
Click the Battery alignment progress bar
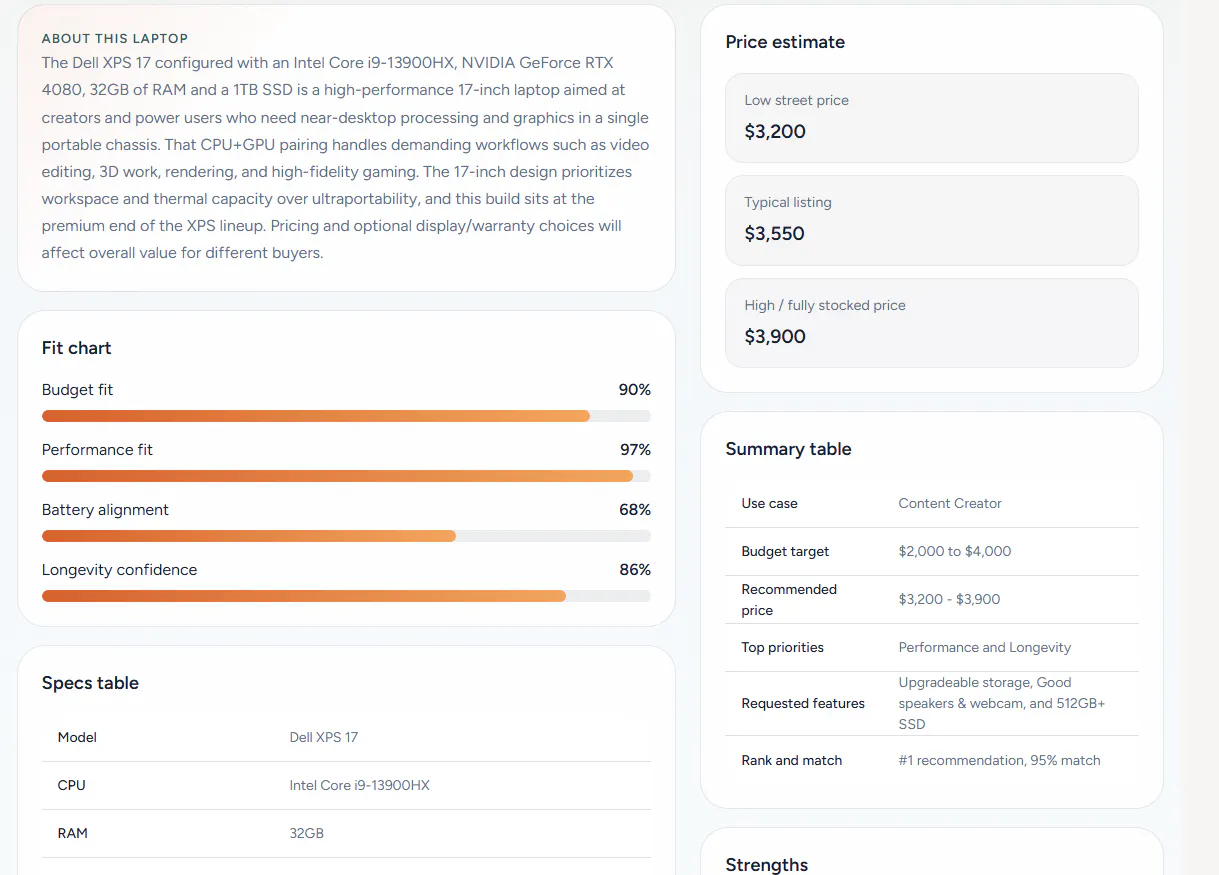[x=346, y=536]
